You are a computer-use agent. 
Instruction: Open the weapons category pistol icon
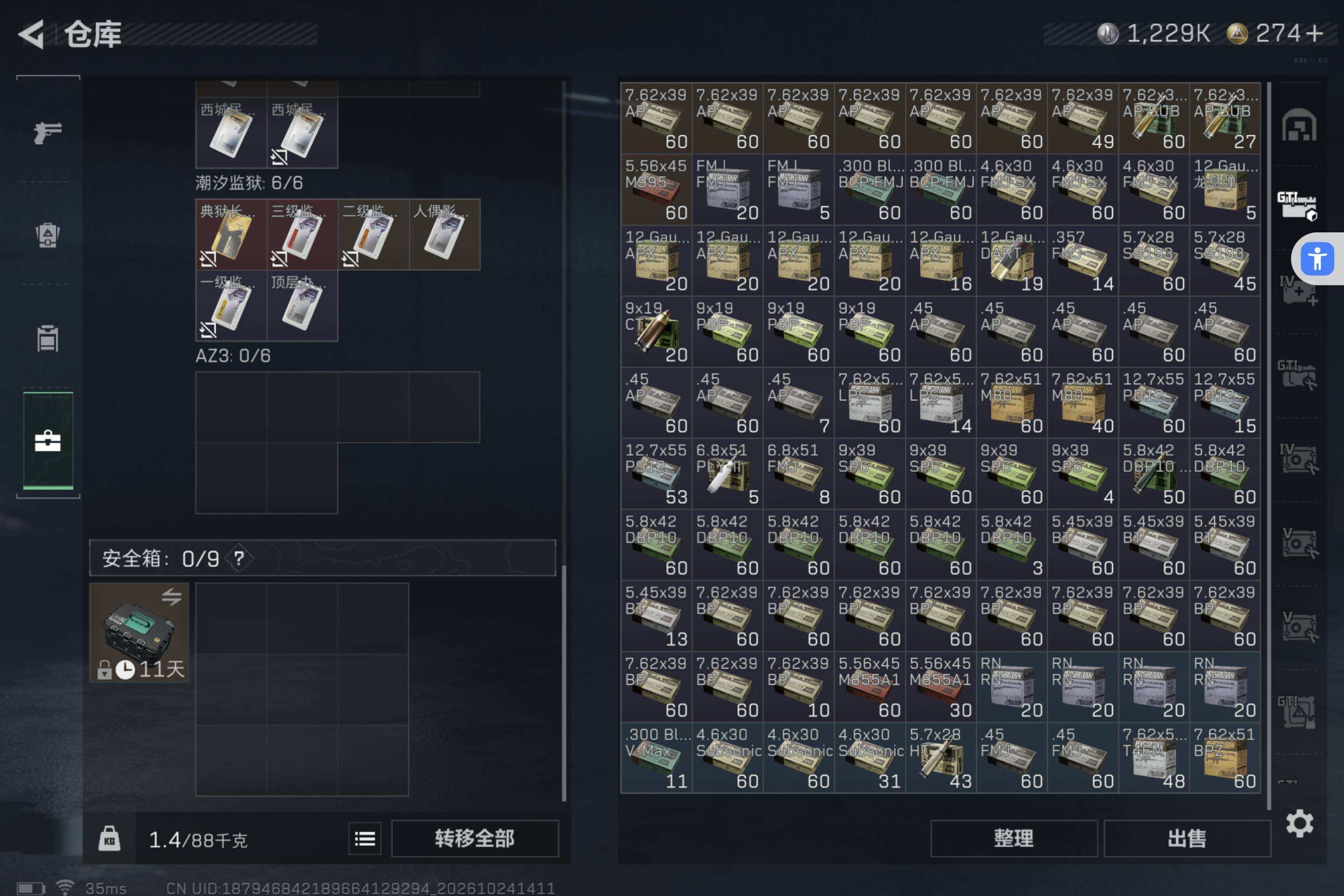tap(48, 133)
